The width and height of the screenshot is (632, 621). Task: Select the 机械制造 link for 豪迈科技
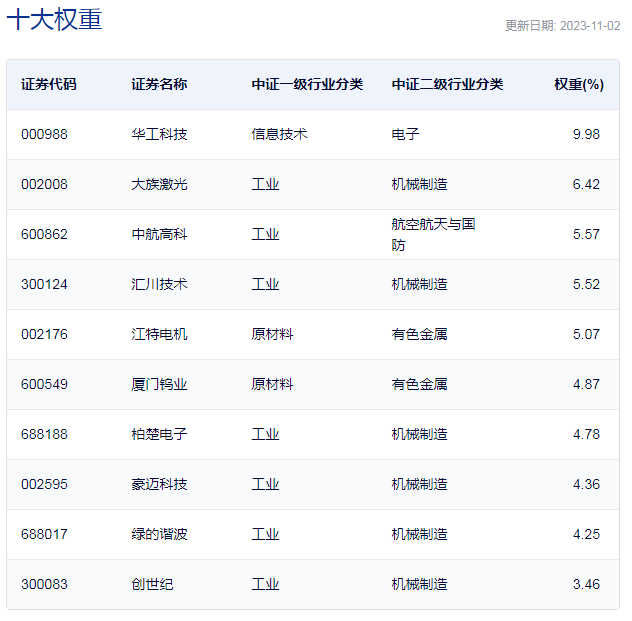(x=419, y=484)
